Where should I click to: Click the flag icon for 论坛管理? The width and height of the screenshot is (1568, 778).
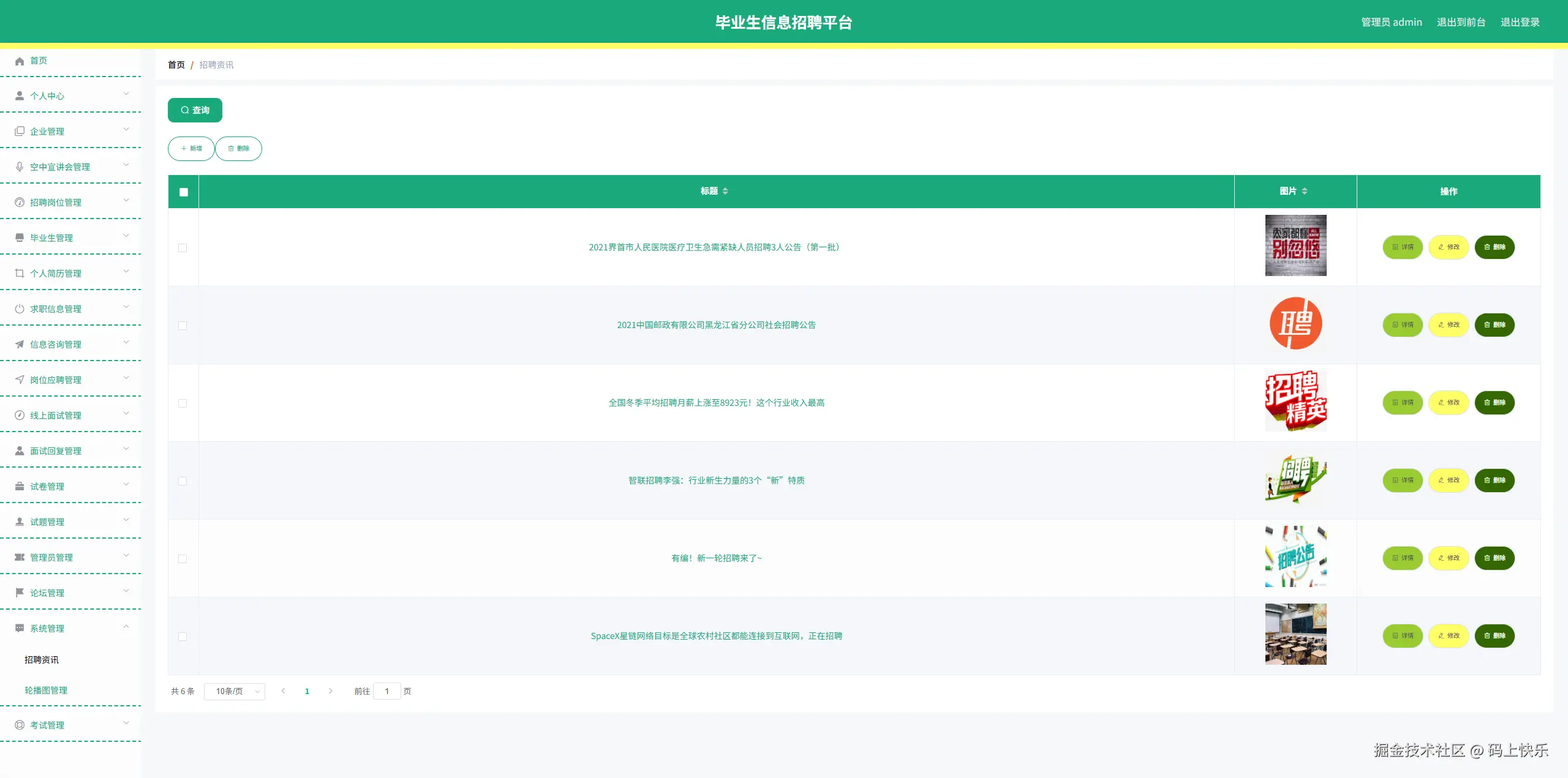[20, 593]
